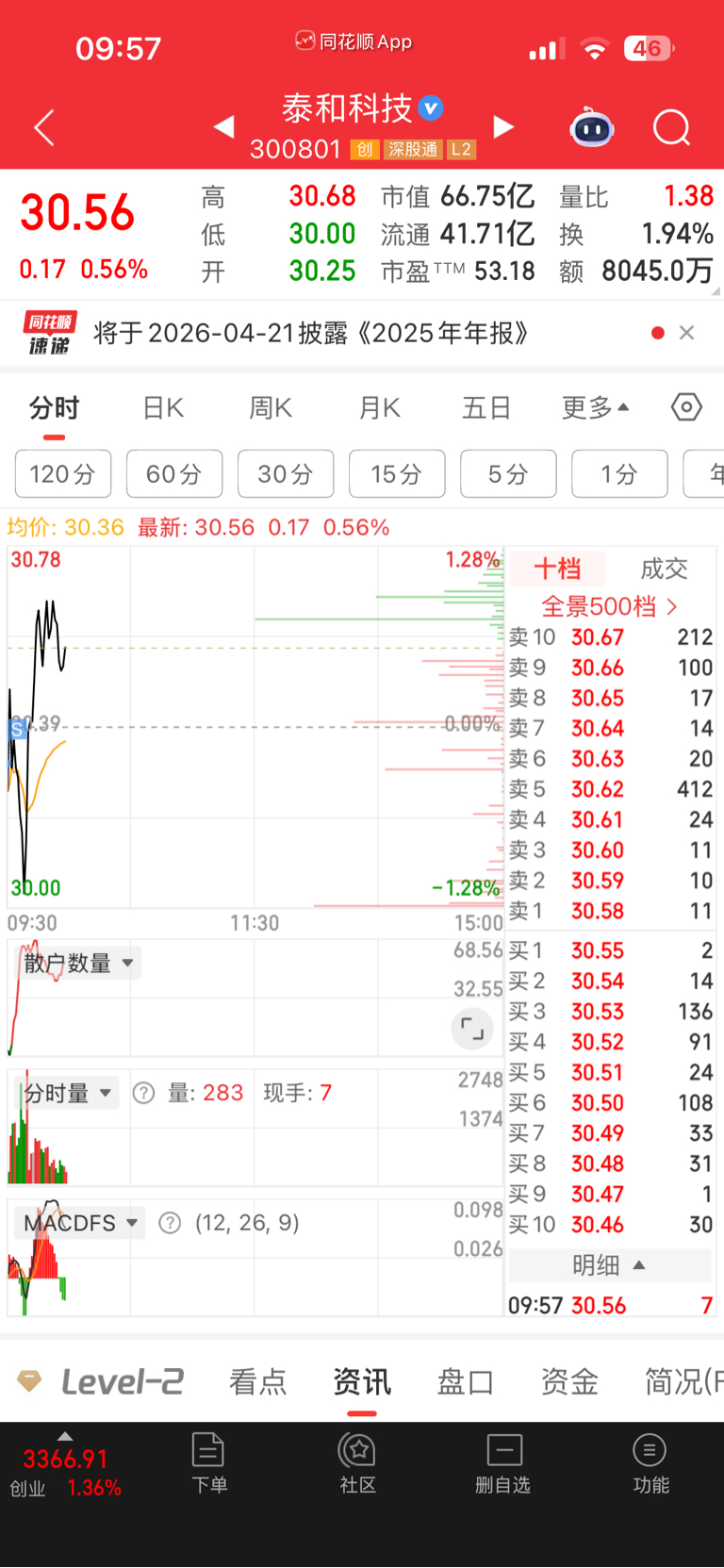The height and width of the screenshot is (1568, 724).
Task: Open 下单 order icon in bottom bar
Action: pyautogui.click(x=208, y=1462)
